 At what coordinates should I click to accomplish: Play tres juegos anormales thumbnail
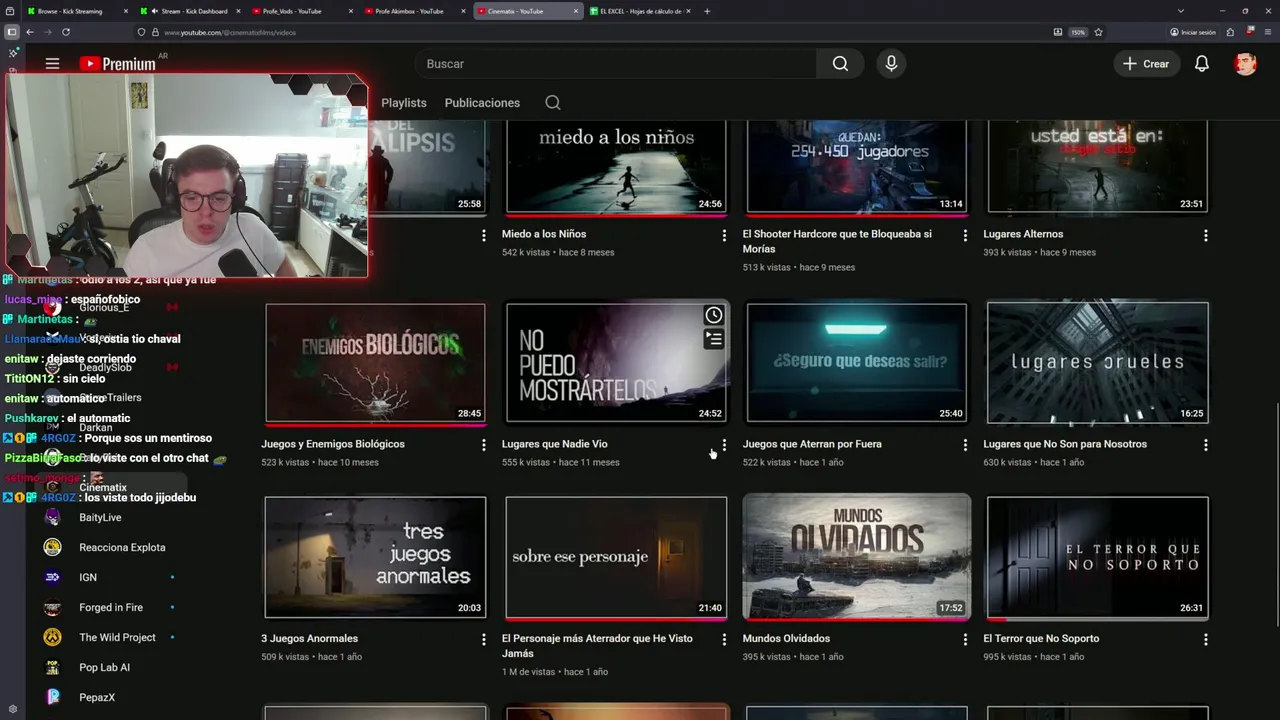(x=375, y=557)
